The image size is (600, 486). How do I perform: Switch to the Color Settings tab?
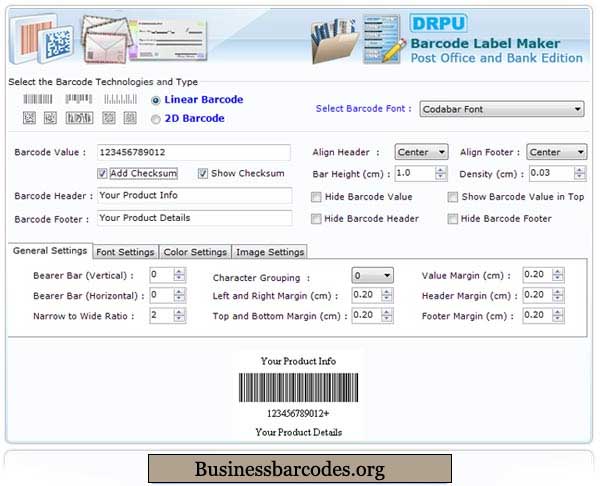click(x=195, y=252)
